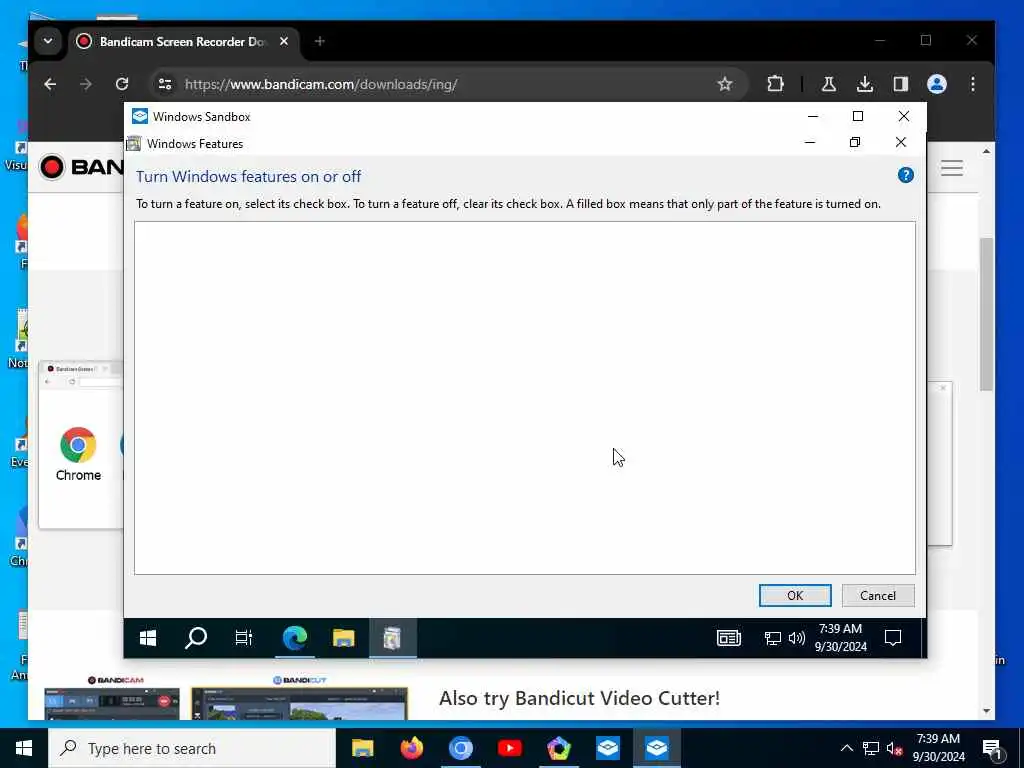Open the Sandbox notification center
The image size is (1024, 768).
click(892, 638)
